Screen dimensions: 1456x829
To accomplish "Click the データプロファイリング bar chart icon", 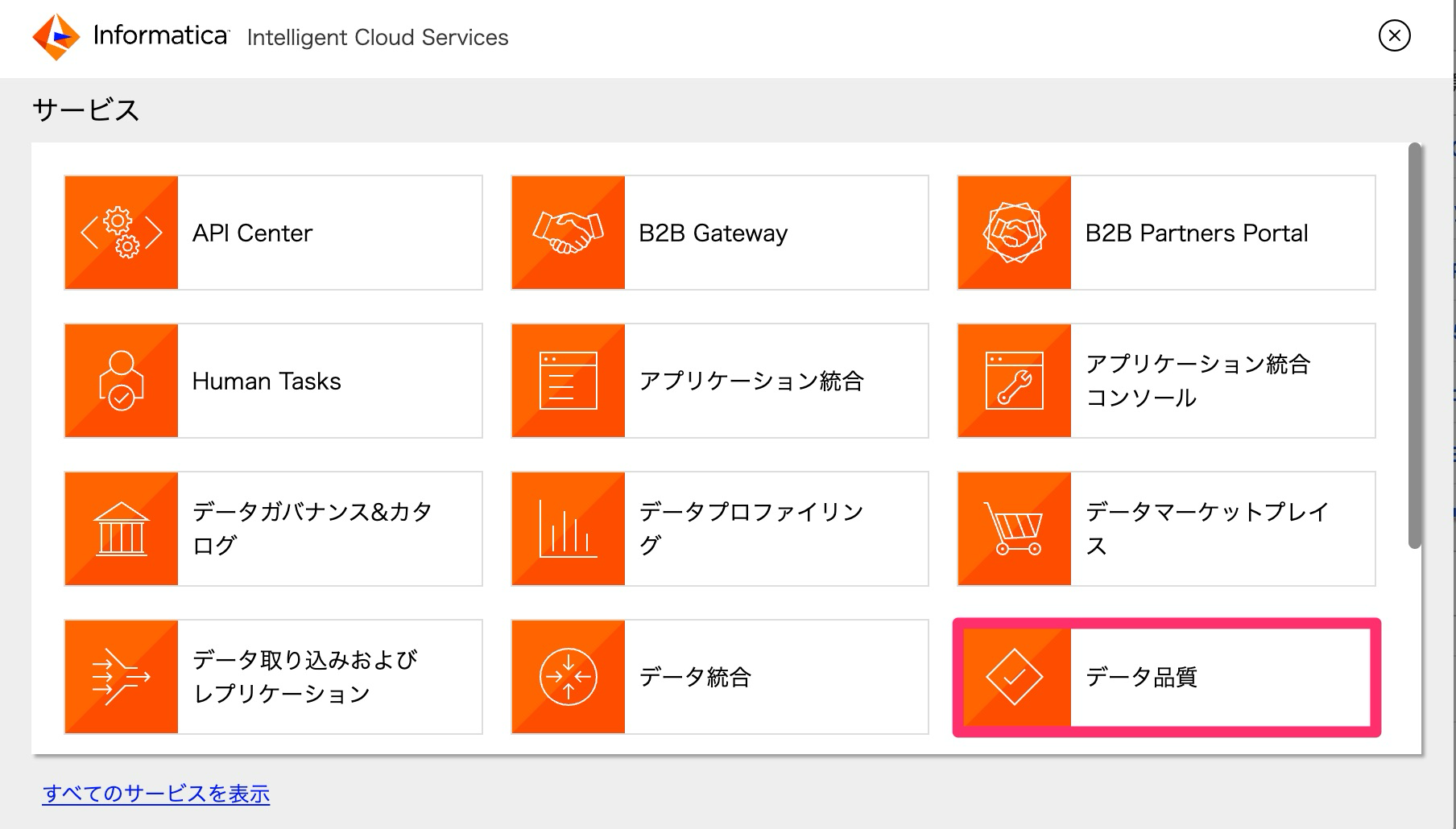I will [x=569, y=529].
